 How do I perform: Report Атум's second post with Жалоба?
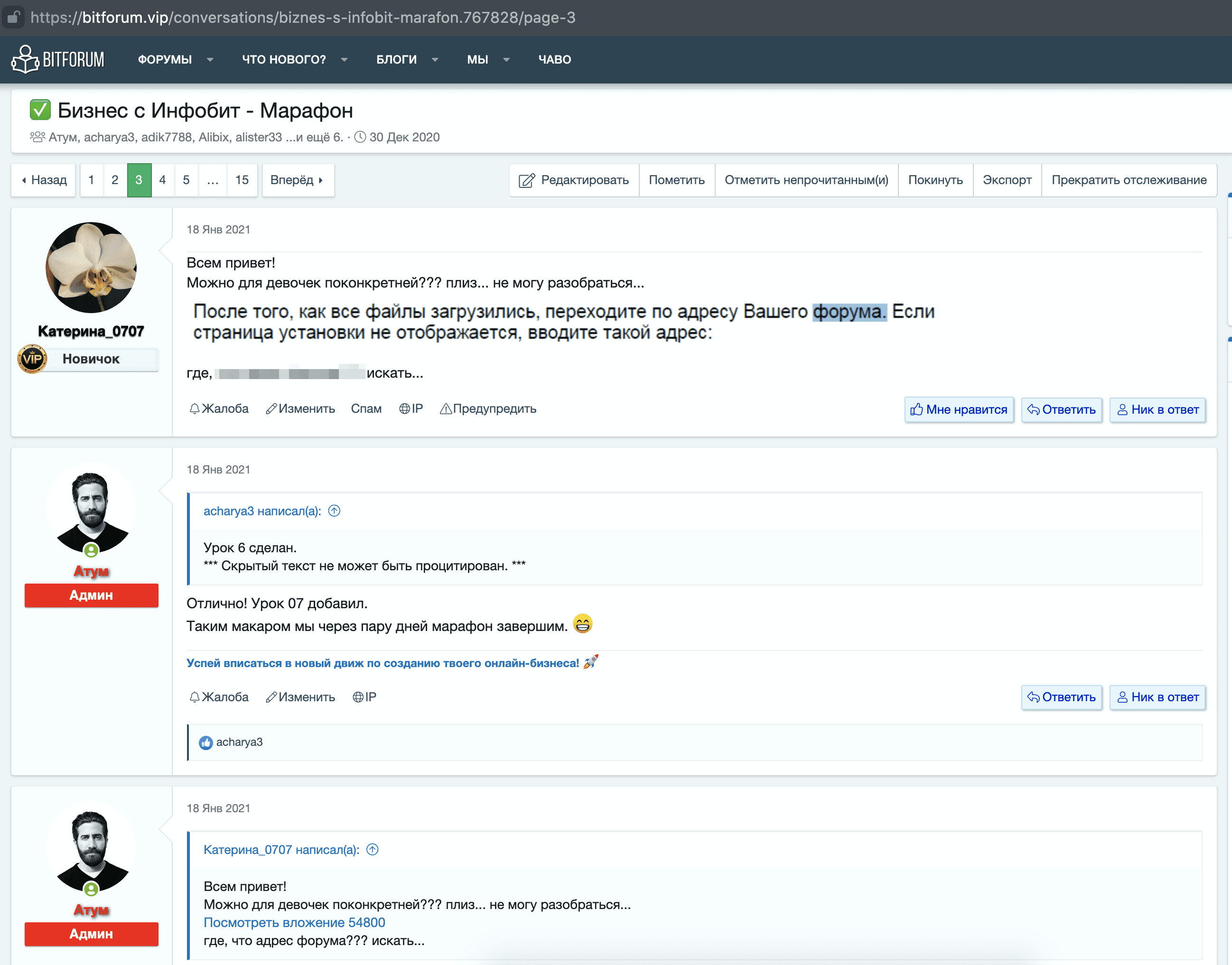pyautogui.click(x=219, y=696)
